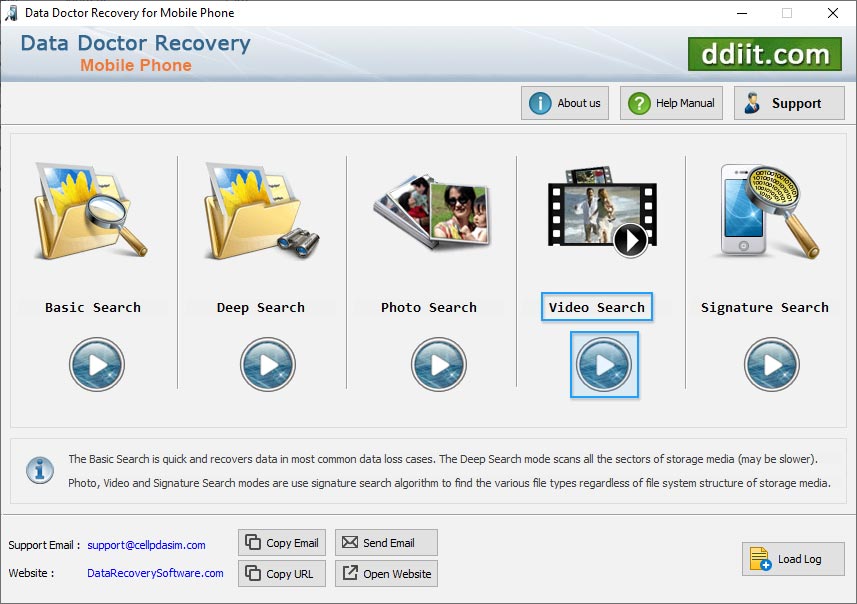Screen dimensions: 857x604
Task: Click the Send Email button
Action: click(x=386, y=541)
